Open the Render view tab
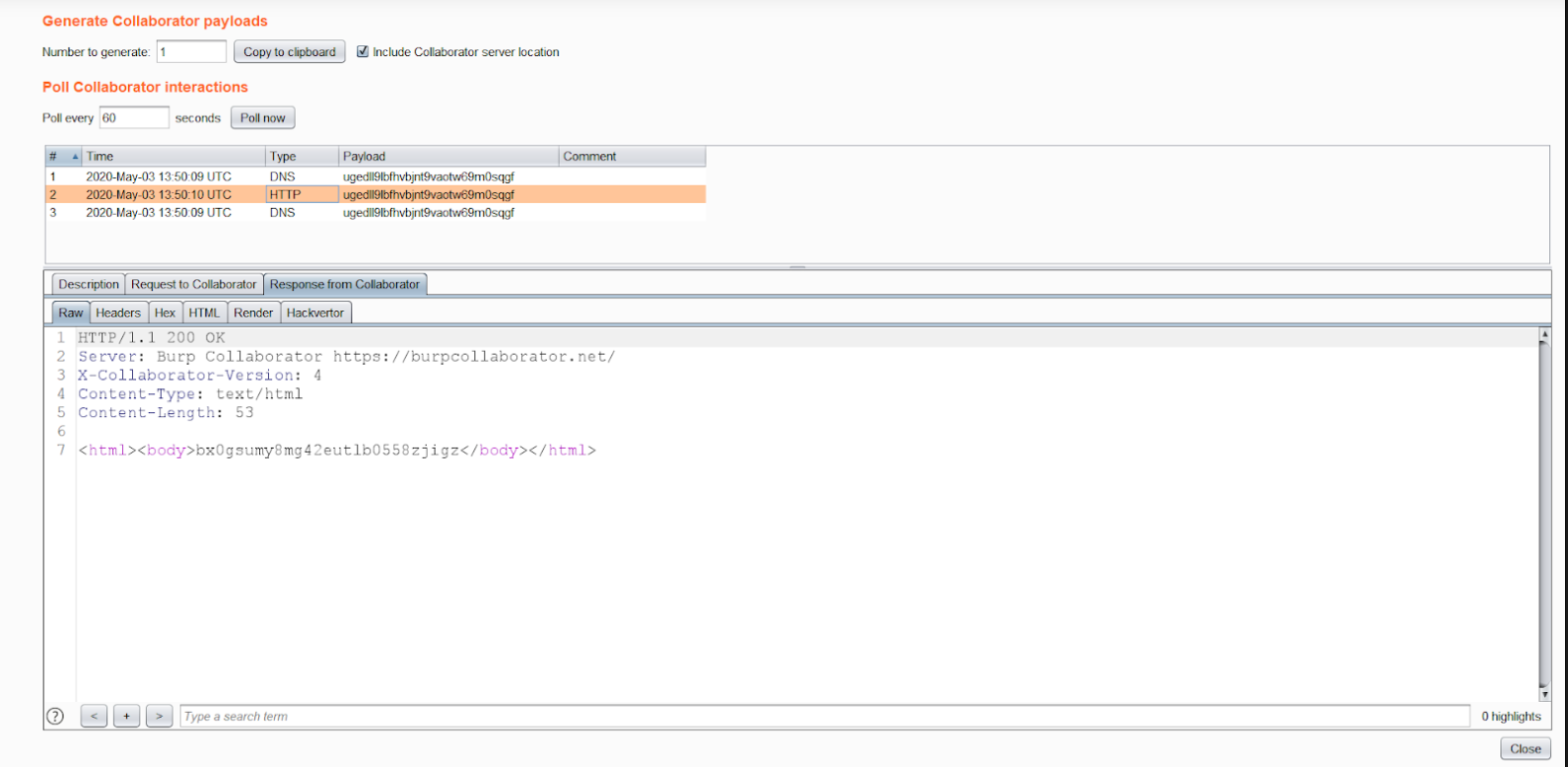The image size is (1568, 767). pos(253,313)
